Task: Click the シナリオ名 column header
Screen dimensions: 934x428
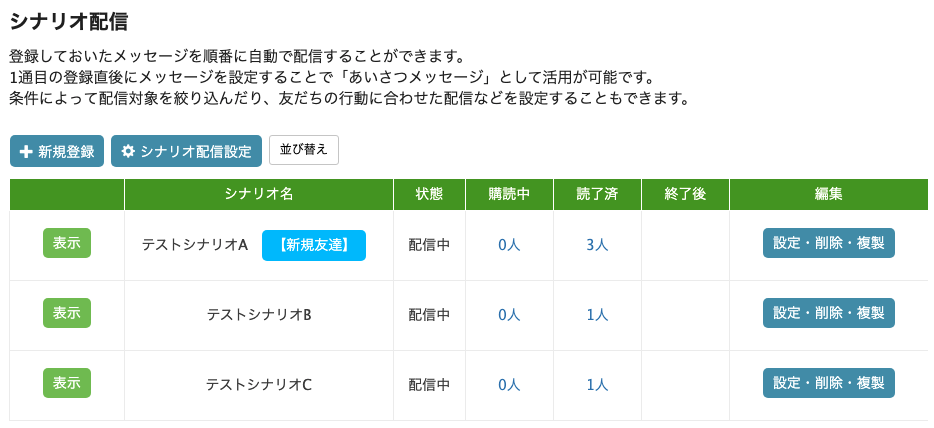Action: (259, 194)
